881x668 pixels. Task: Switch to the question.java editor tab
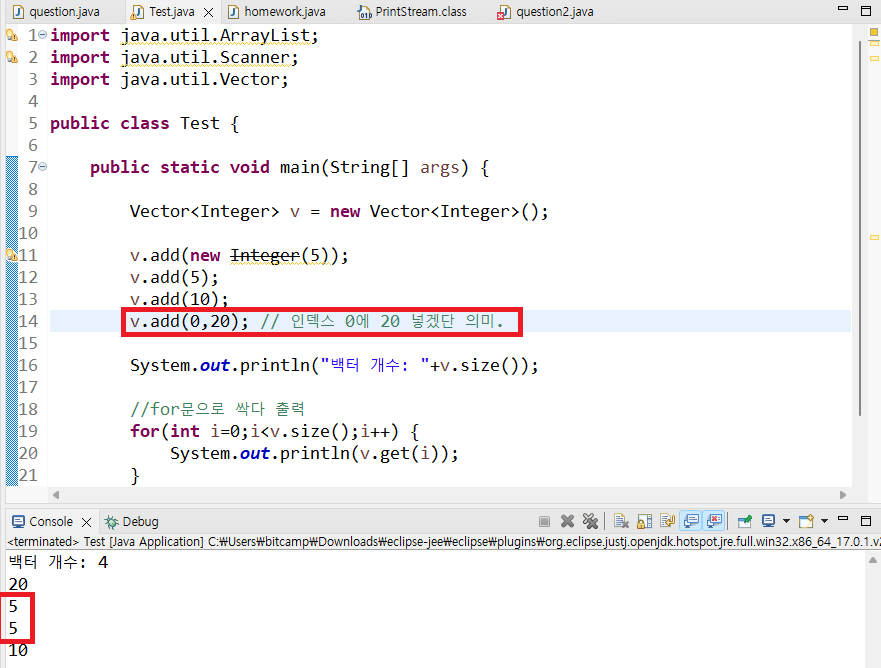tap(56, 12)
